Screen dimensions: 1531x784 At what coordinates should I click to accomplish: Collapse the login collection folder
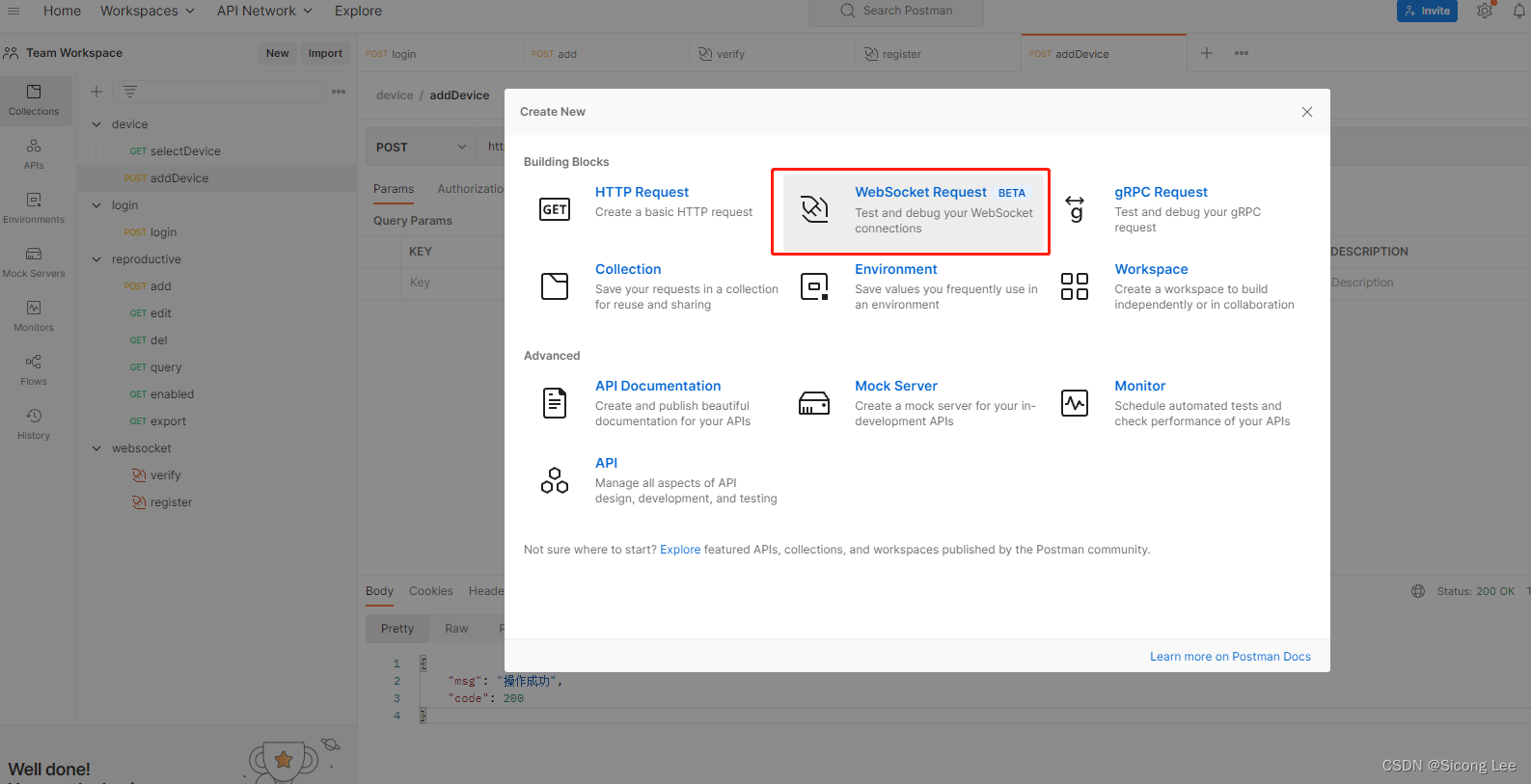96,205
